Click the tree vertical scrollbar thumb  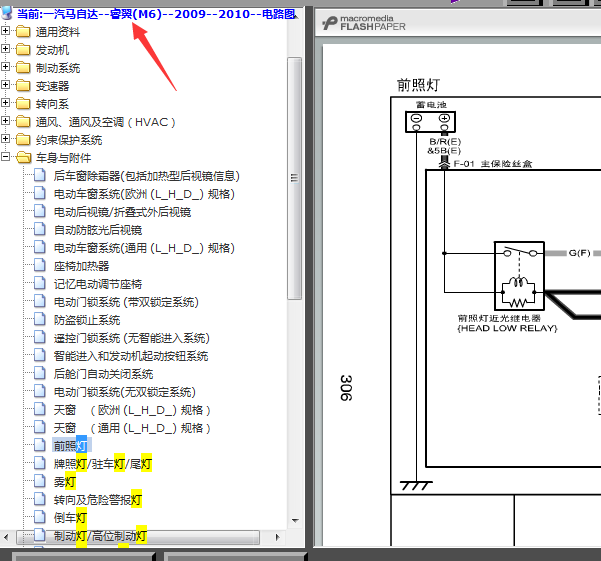point(294,178)
